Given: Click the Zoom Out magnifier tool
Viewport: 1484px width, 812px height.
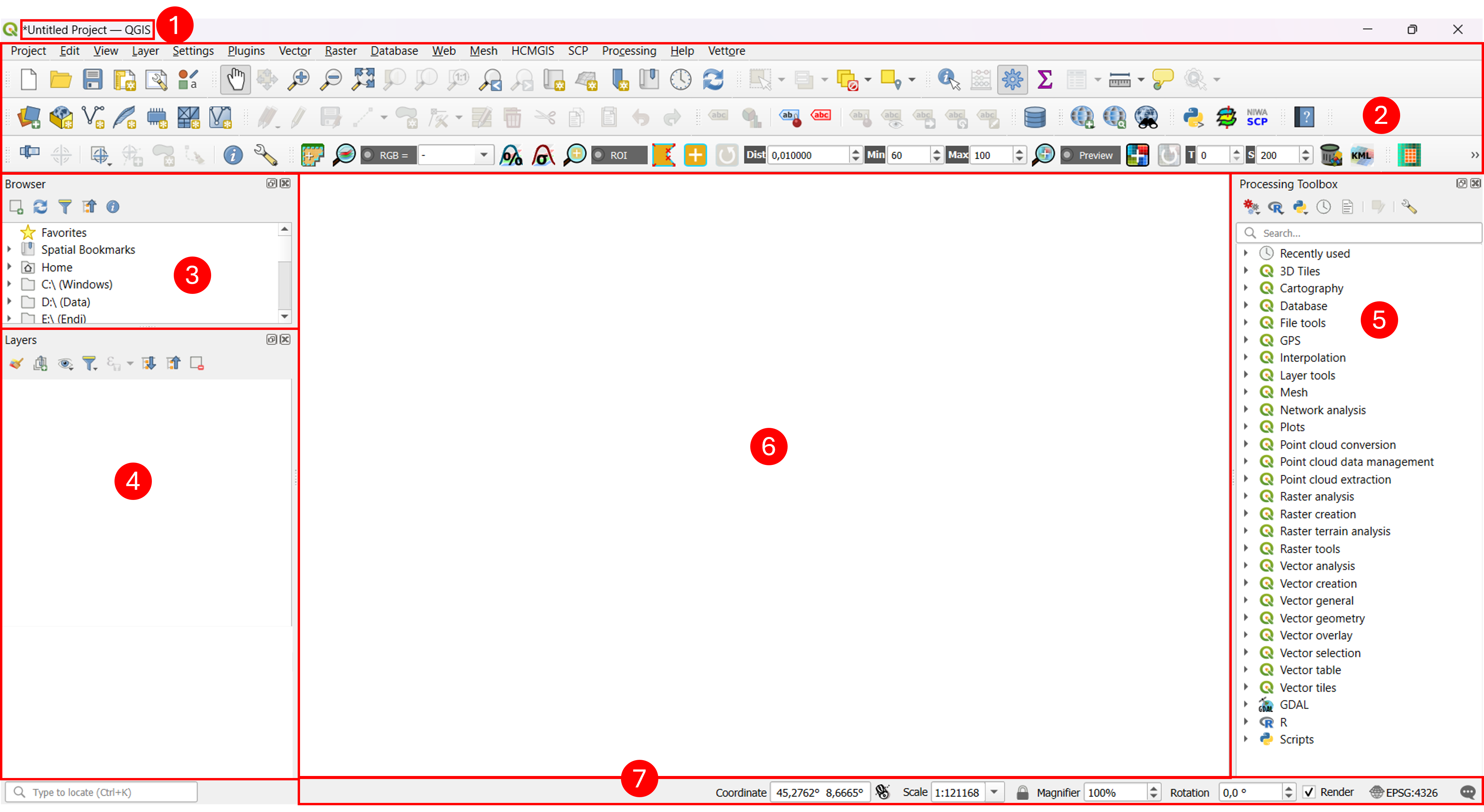Looking at the screenshot, I should click(331, 79).
